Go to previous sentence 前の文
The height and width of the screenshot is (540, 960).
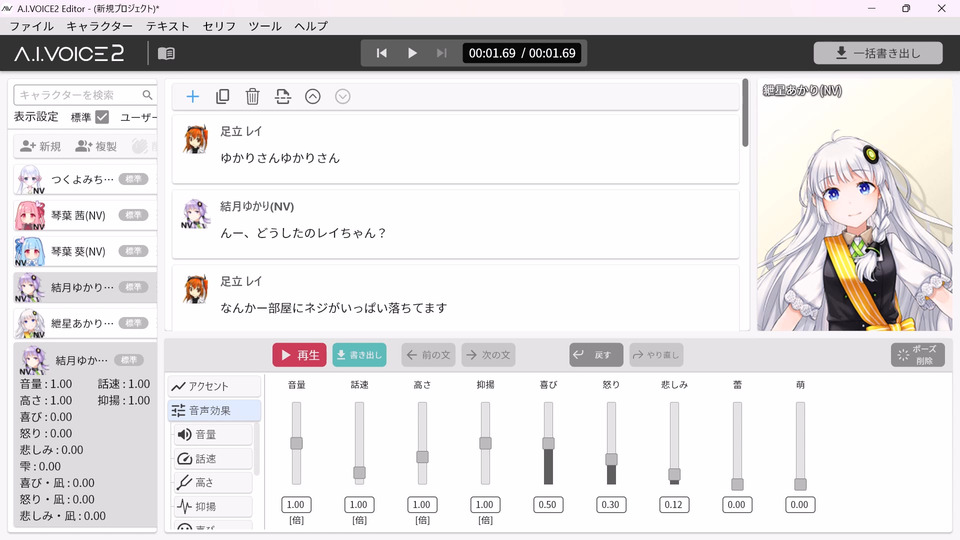pos(429,355)
